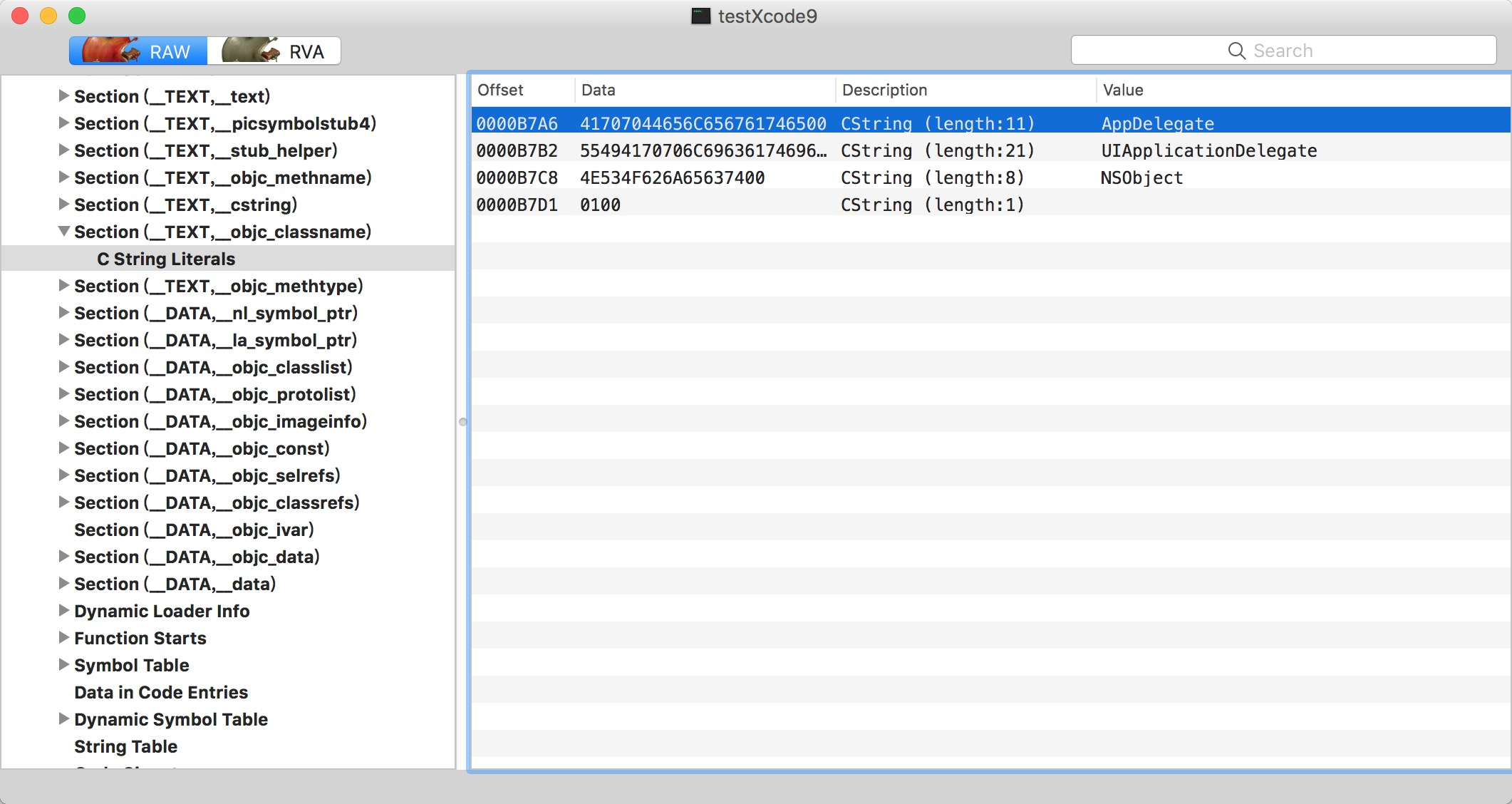Click the Offset column header
Image resolution: width=1512 pixels, height=804 pixels.
coord(523,90)
